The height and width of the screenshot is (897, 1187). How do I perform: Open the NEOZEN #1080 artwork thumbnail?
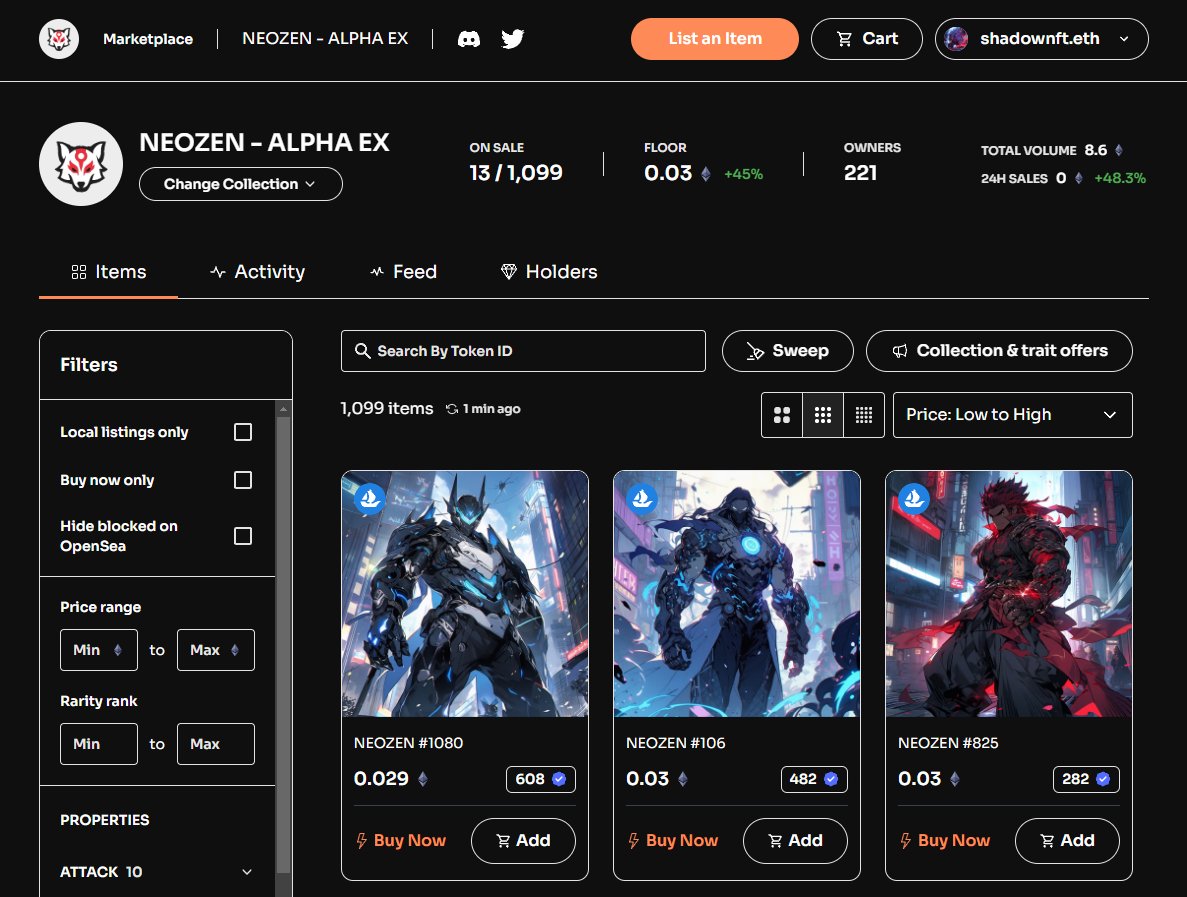(465, 593)
